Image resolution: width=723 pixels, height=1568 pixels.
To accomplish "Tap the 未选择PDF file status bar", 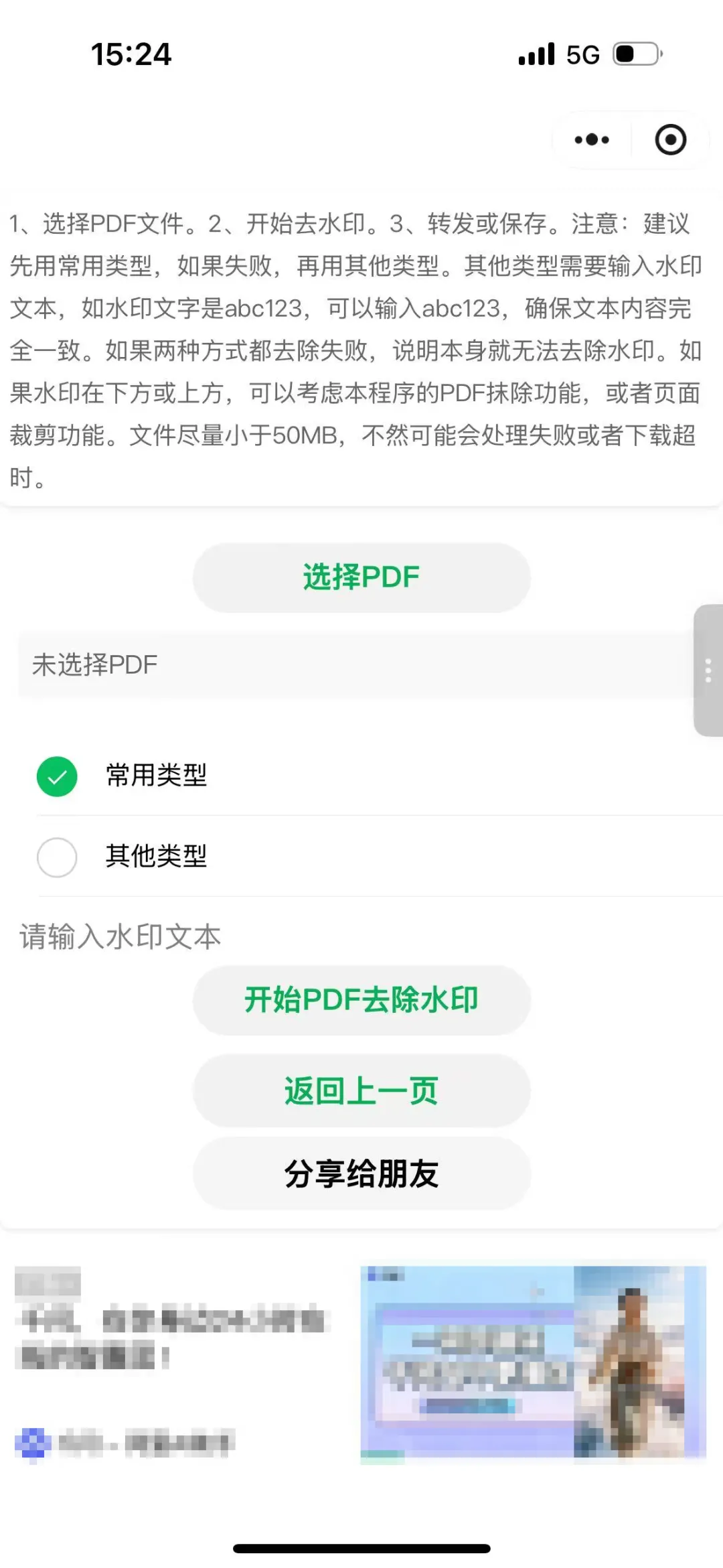I will (355, 665).
